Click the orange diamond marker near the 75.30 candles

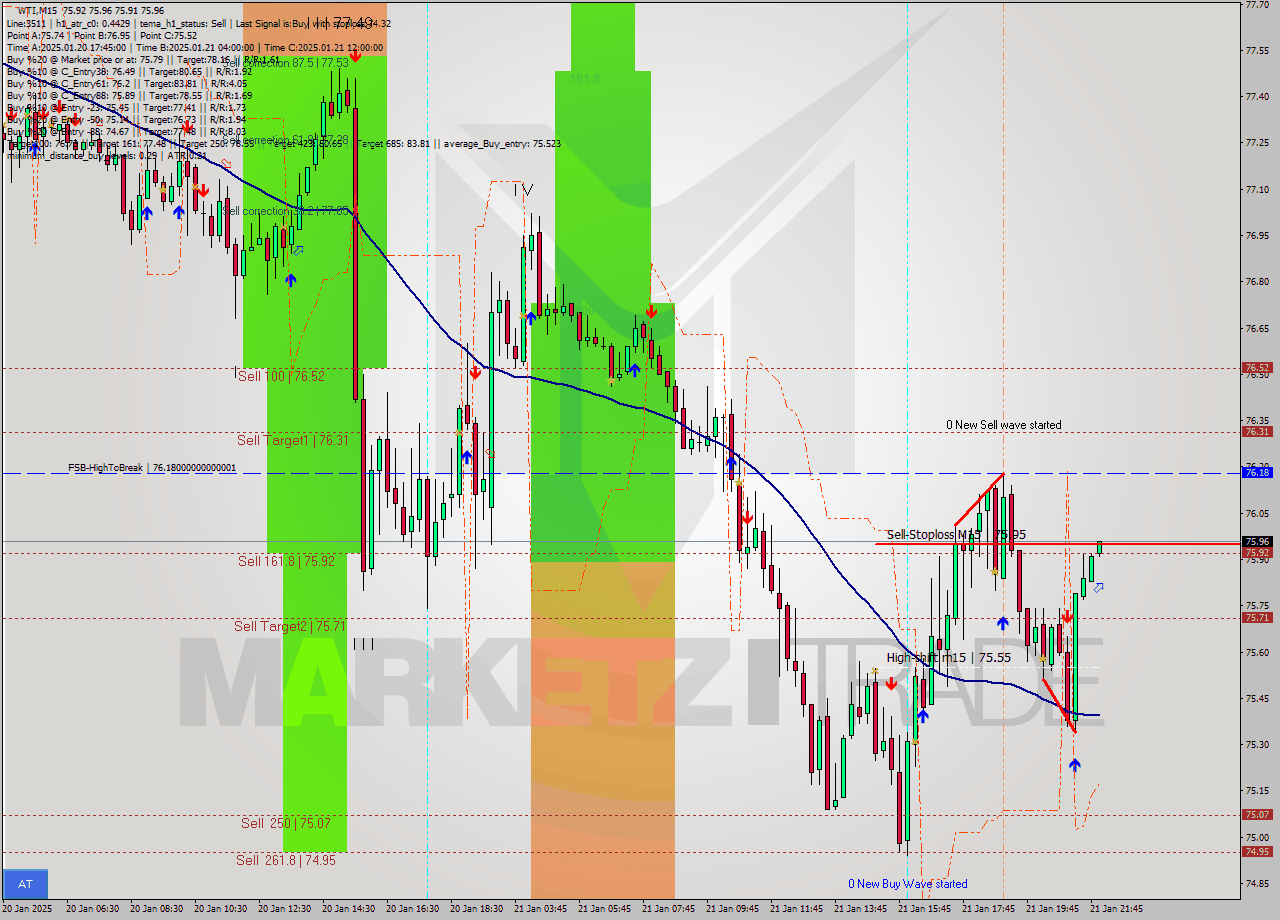[914, 741]
